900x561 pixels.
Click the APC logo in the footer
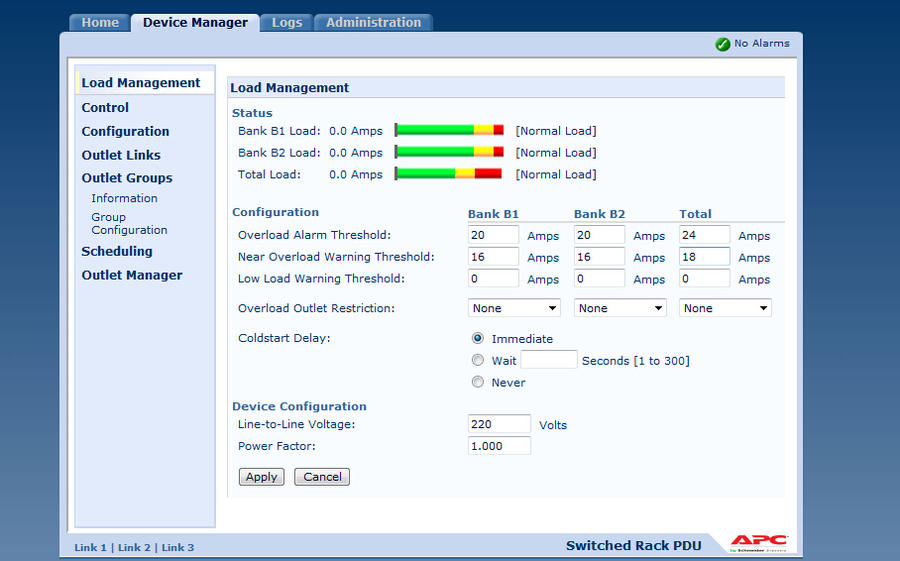coord(759,543)
